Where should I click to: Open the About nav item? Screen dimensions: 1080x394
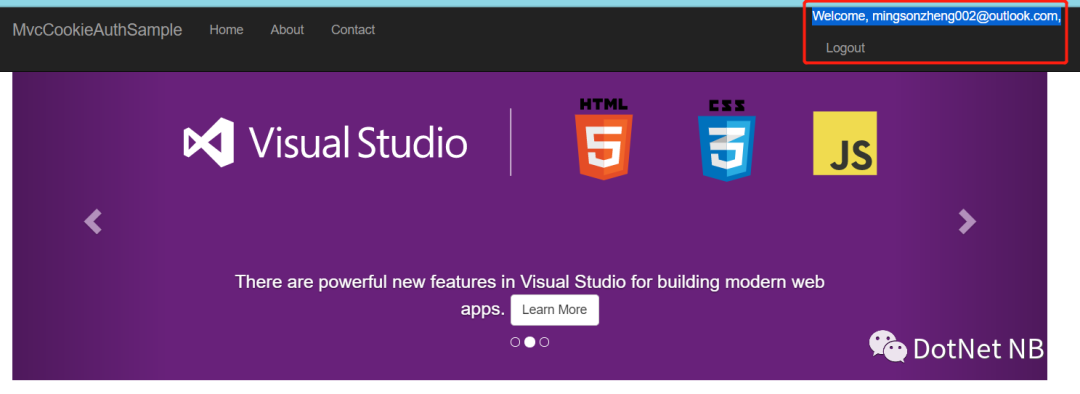[x=287, y=30]
